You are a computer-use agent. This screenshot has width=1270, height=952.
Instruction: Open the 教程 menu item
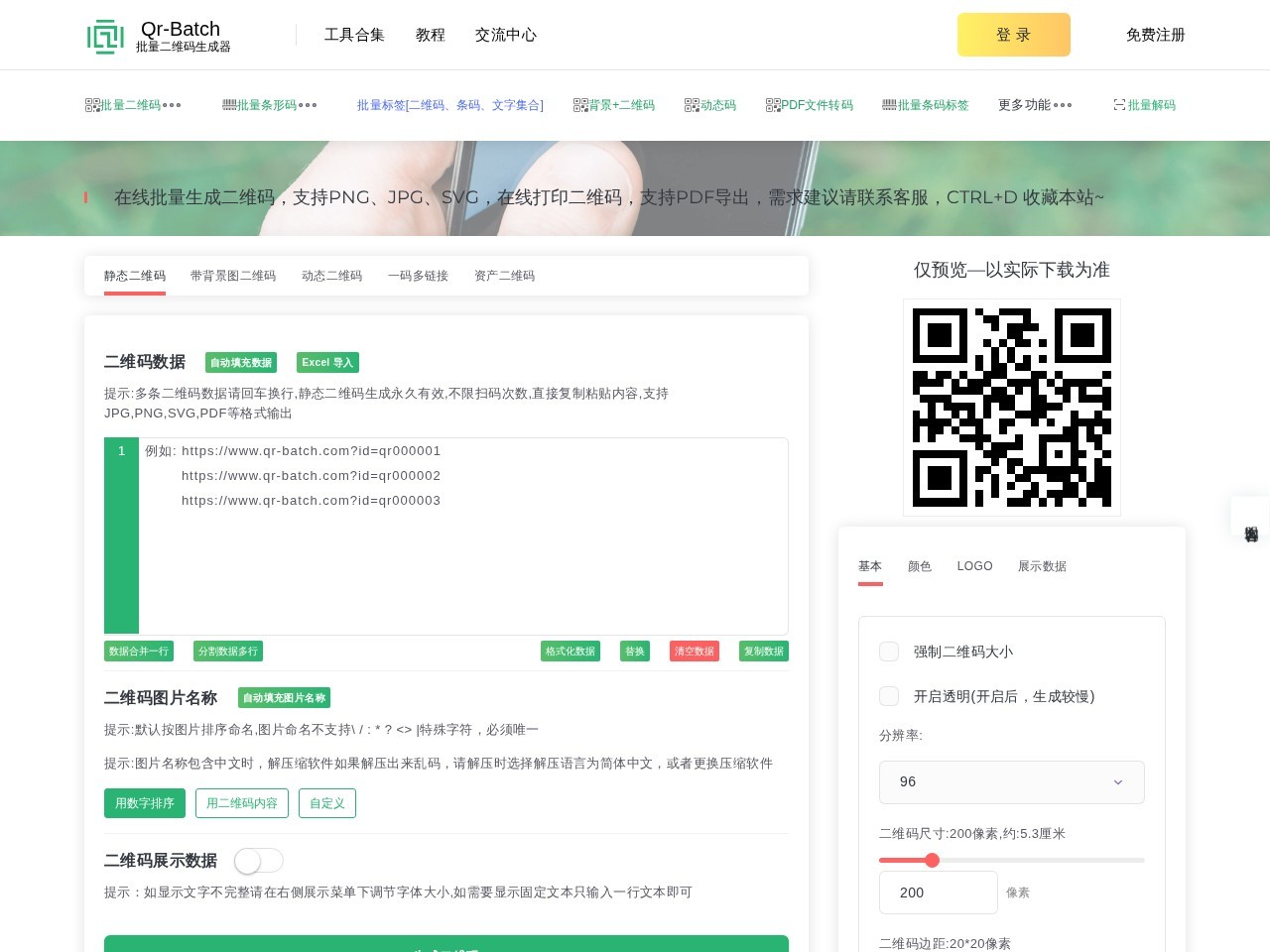click(x=431, y=35)
